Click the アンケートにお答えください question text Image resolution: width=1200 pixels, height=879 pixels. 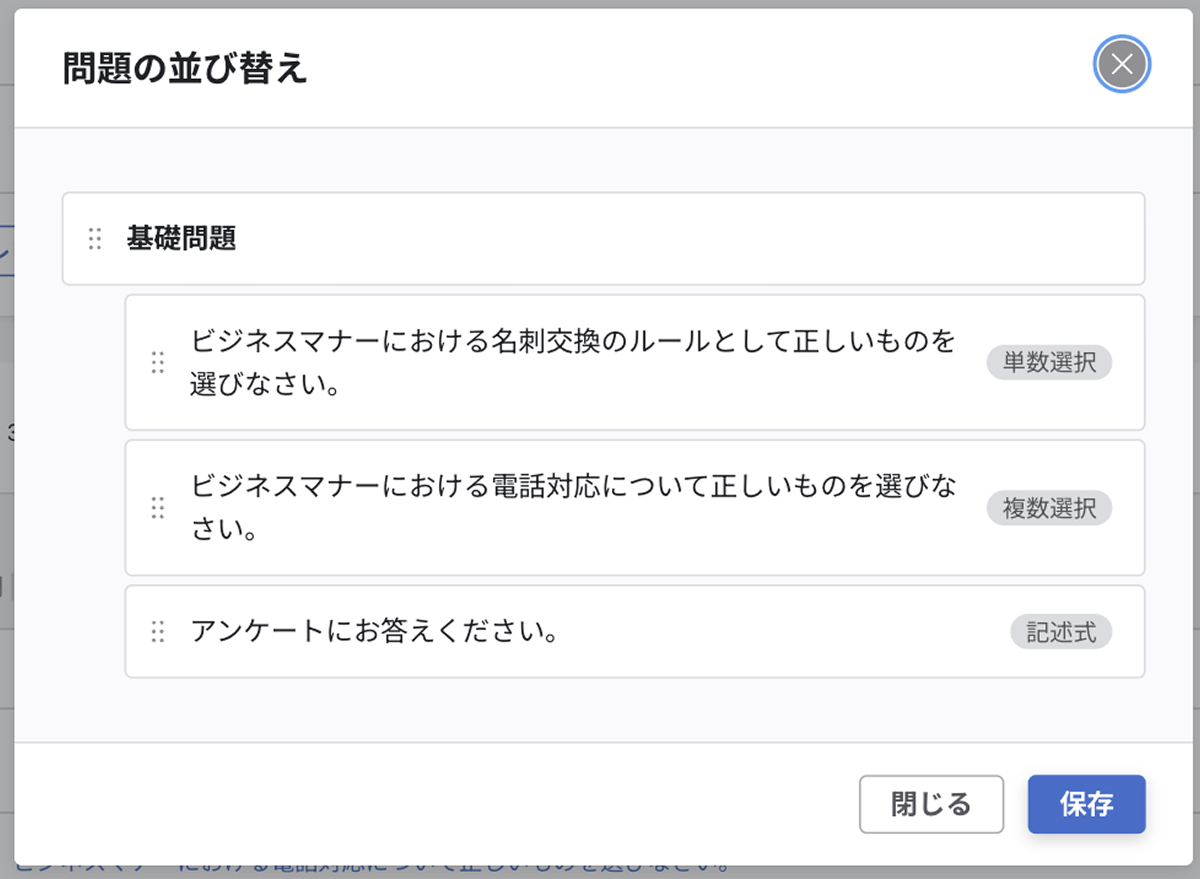coord(375,632)
